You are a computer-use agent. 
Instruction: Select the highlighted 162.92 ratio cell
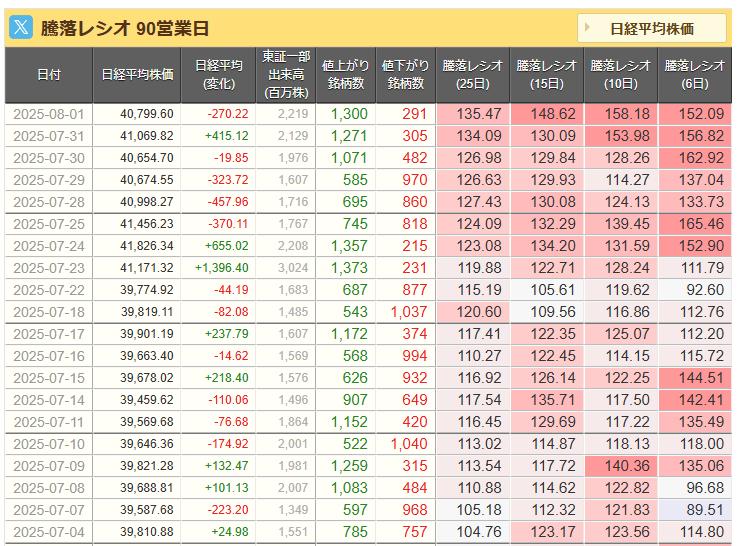point(694,158)
